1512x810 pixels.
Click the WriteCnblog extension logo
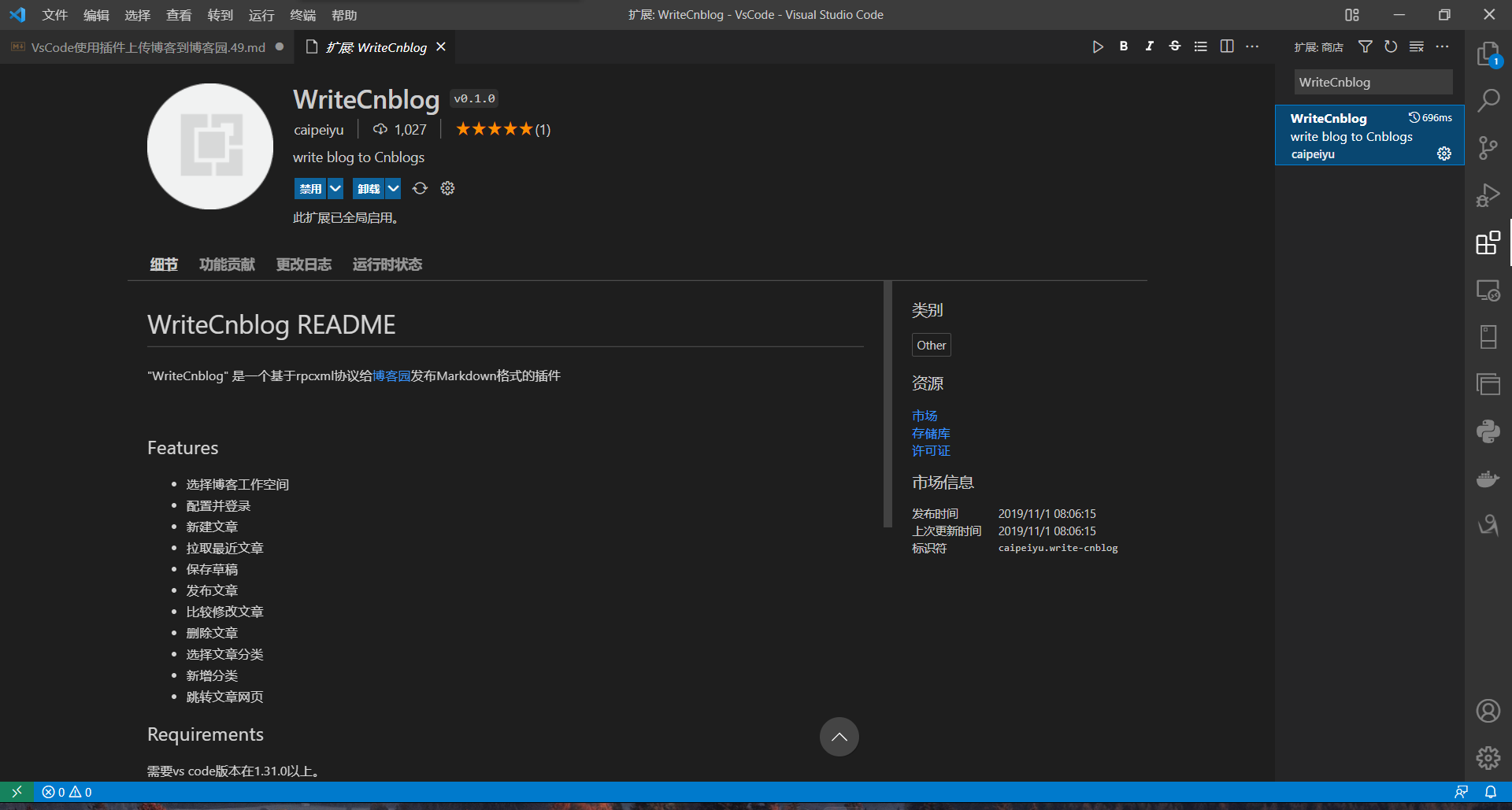(x=210, y=146)
